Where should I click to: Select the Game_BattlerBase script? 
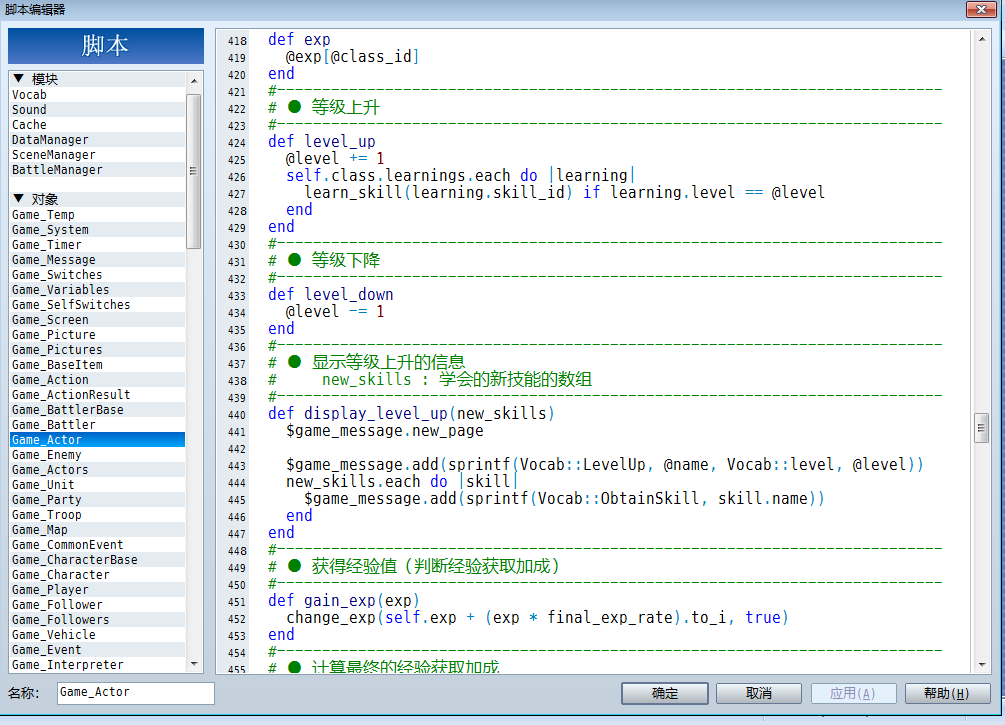pos(97,410)
